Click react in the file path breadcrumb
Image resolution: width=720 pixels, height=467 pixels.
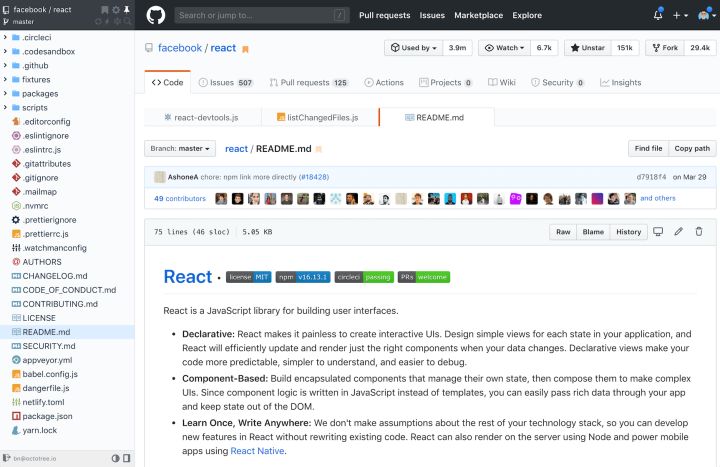point(236,149)
